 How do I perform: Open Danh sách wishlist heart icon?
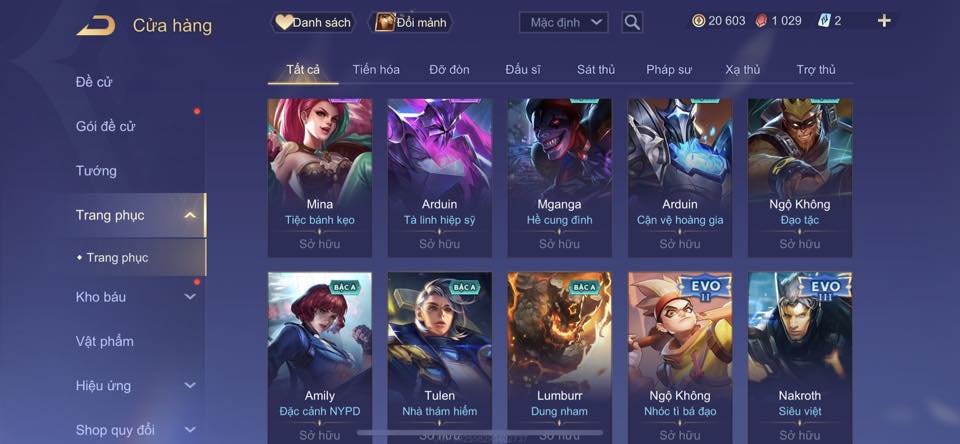(283, 23)
